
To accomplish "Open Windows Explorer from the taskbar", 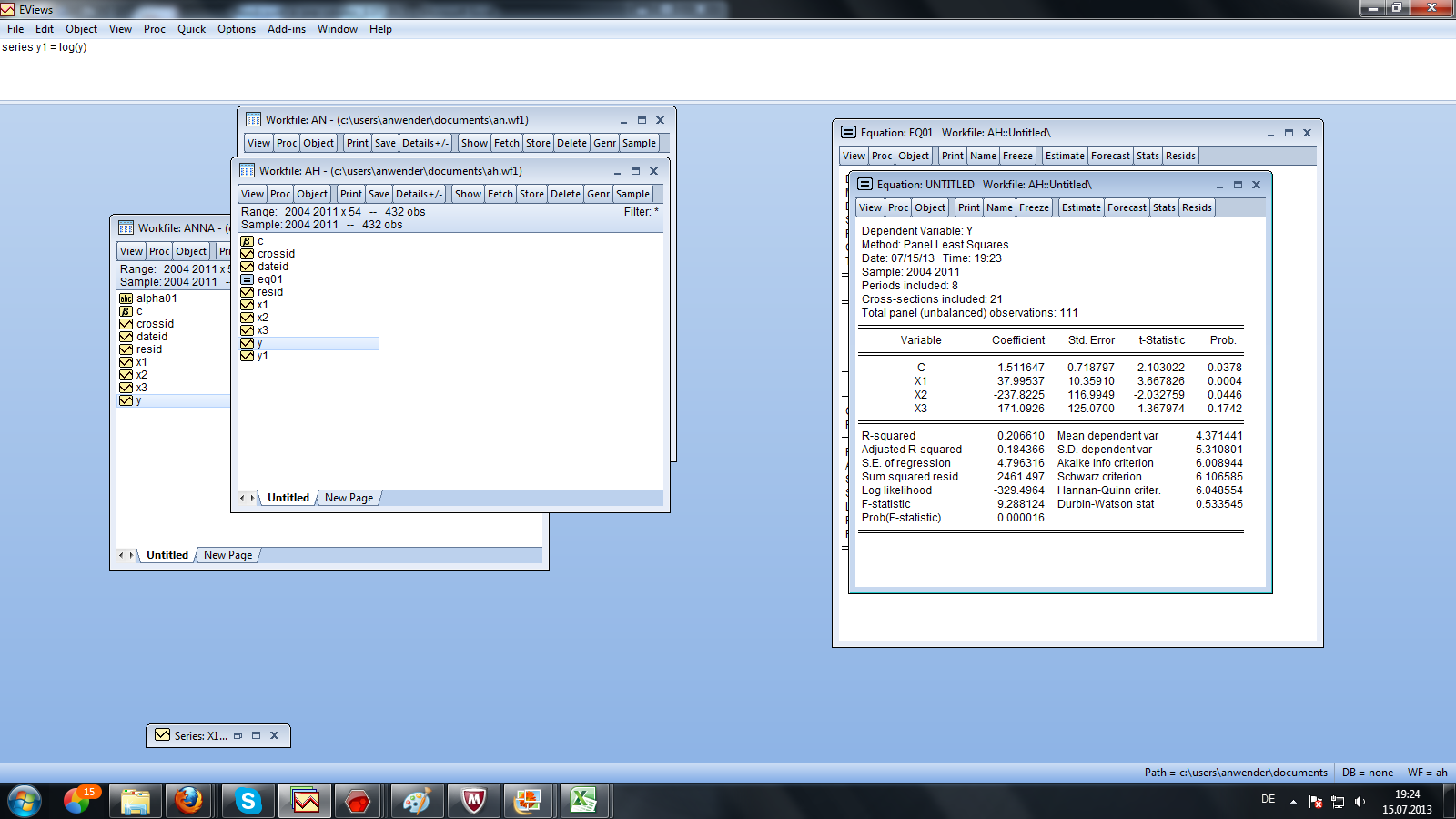I will point(135,802).
